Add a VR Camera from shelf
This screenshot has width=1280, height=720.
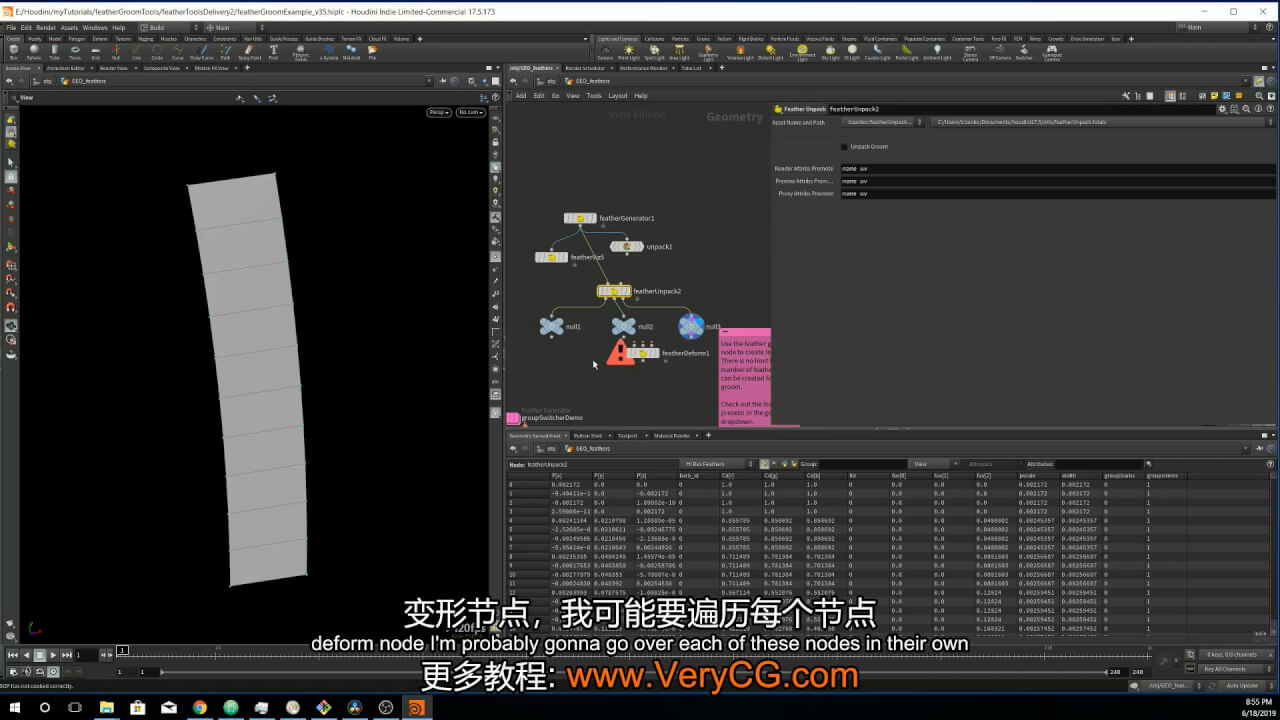point(1000,53)
